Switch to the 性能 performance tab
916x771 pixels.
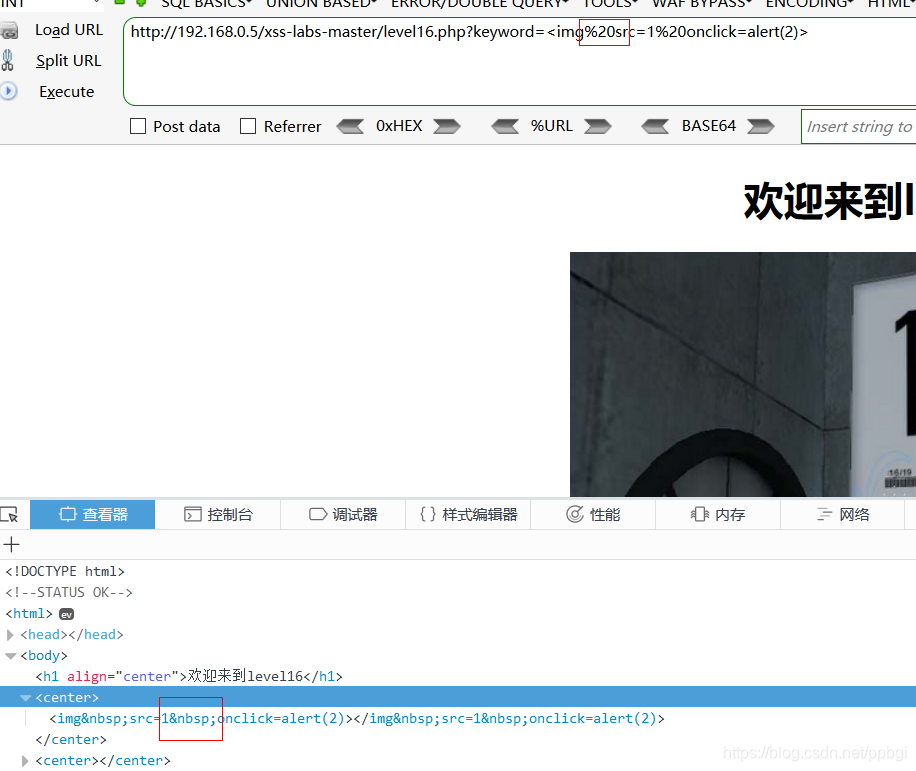point(593,515)
